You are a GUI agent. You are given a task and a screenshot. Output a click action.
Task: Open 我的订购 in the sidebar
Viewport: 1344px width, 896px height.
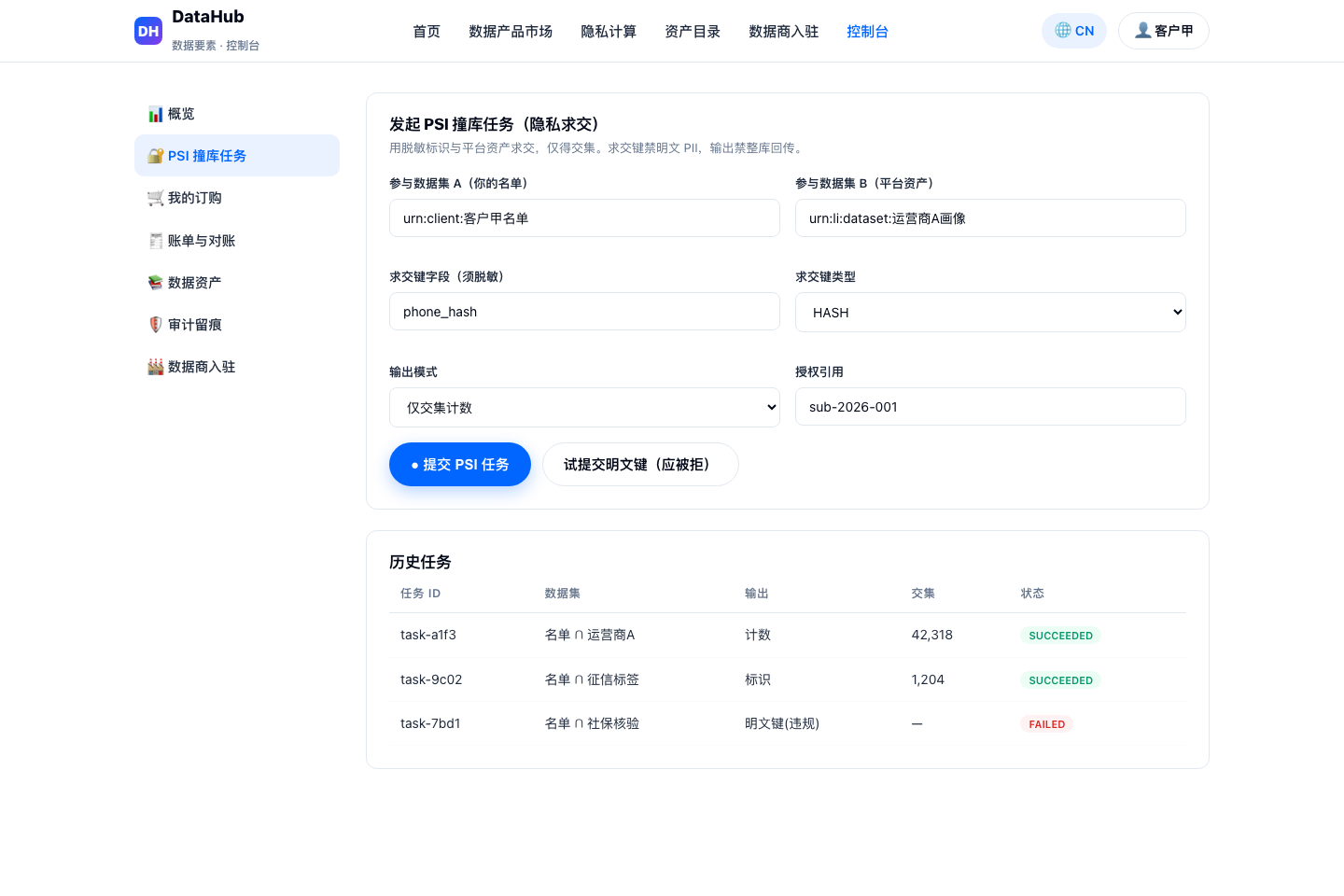point(237,198)
